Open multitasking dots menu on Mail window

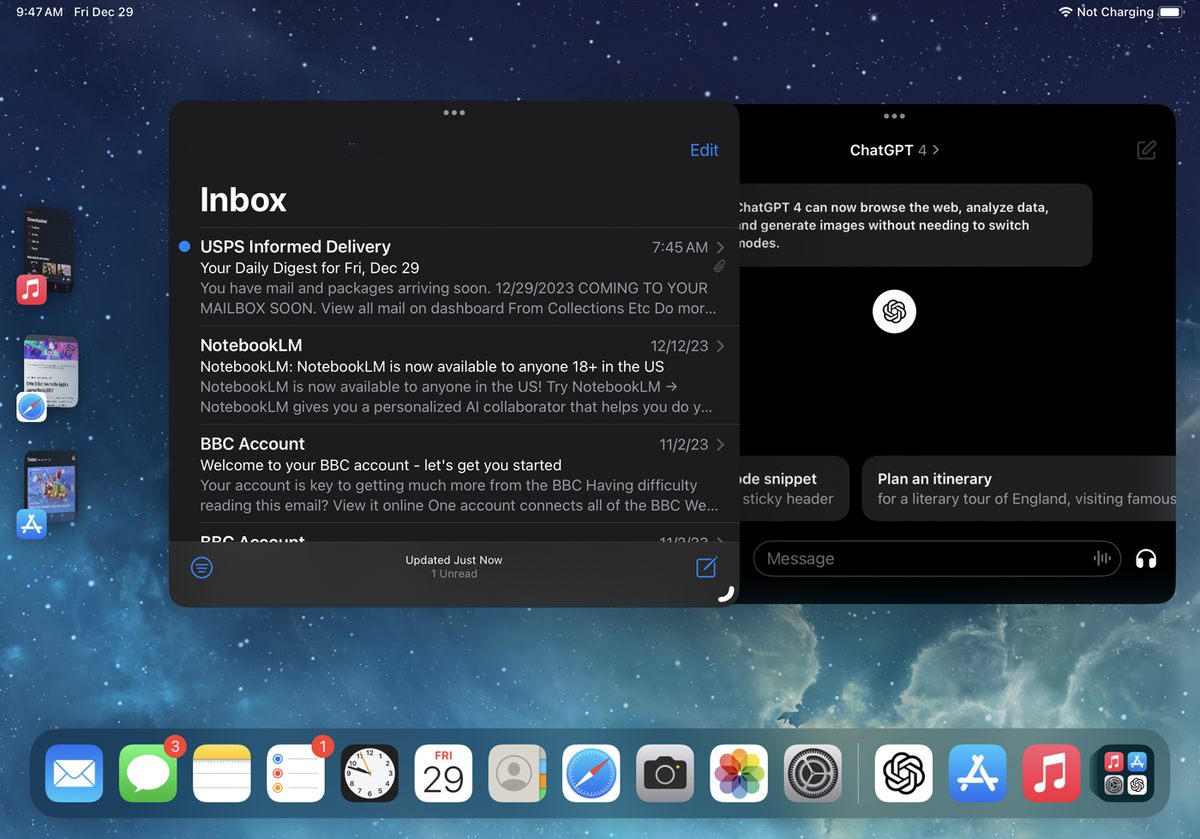point(454,113)
